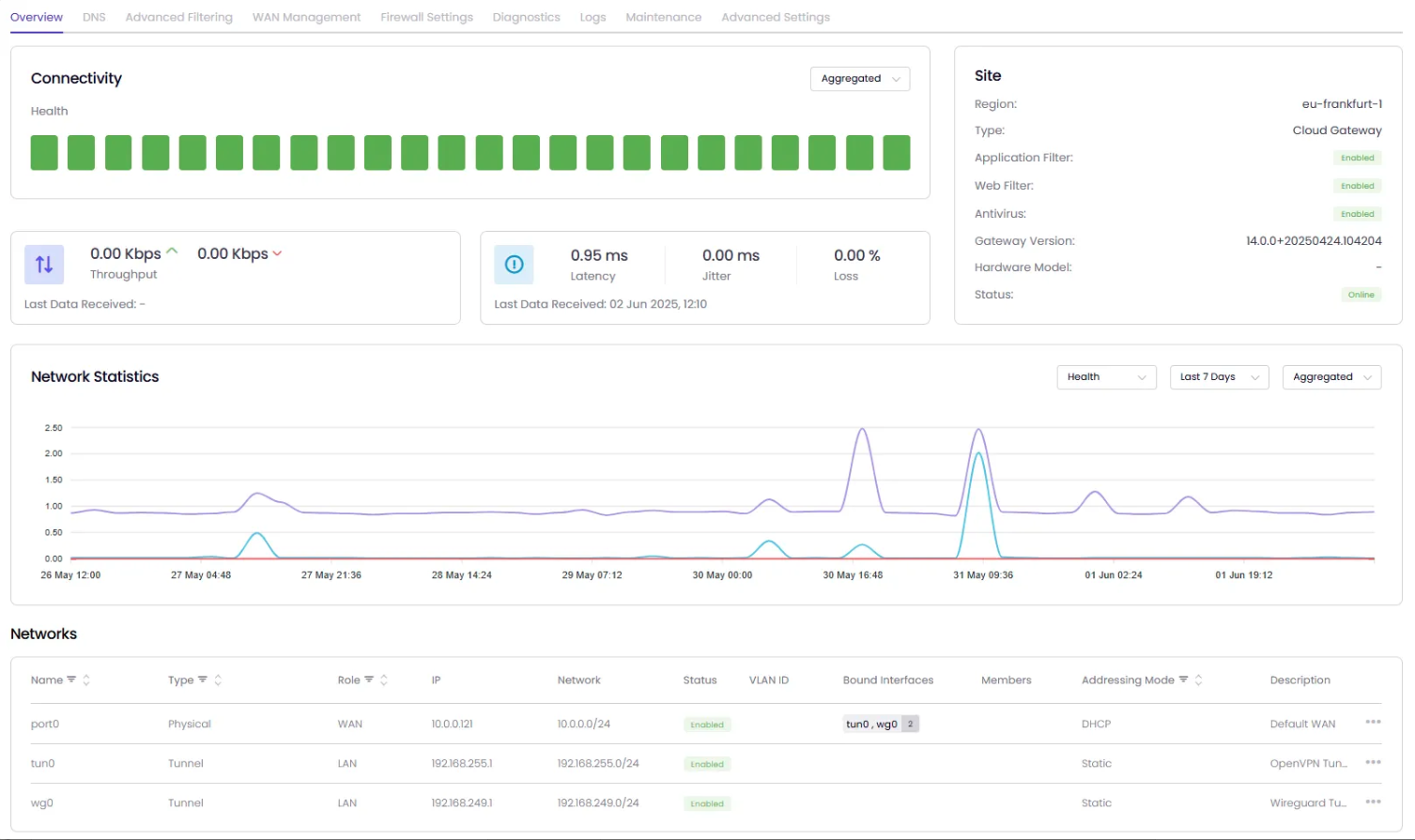Click the Online status badge
This screenshot has width=1415, height=840.
[1361, 295]
